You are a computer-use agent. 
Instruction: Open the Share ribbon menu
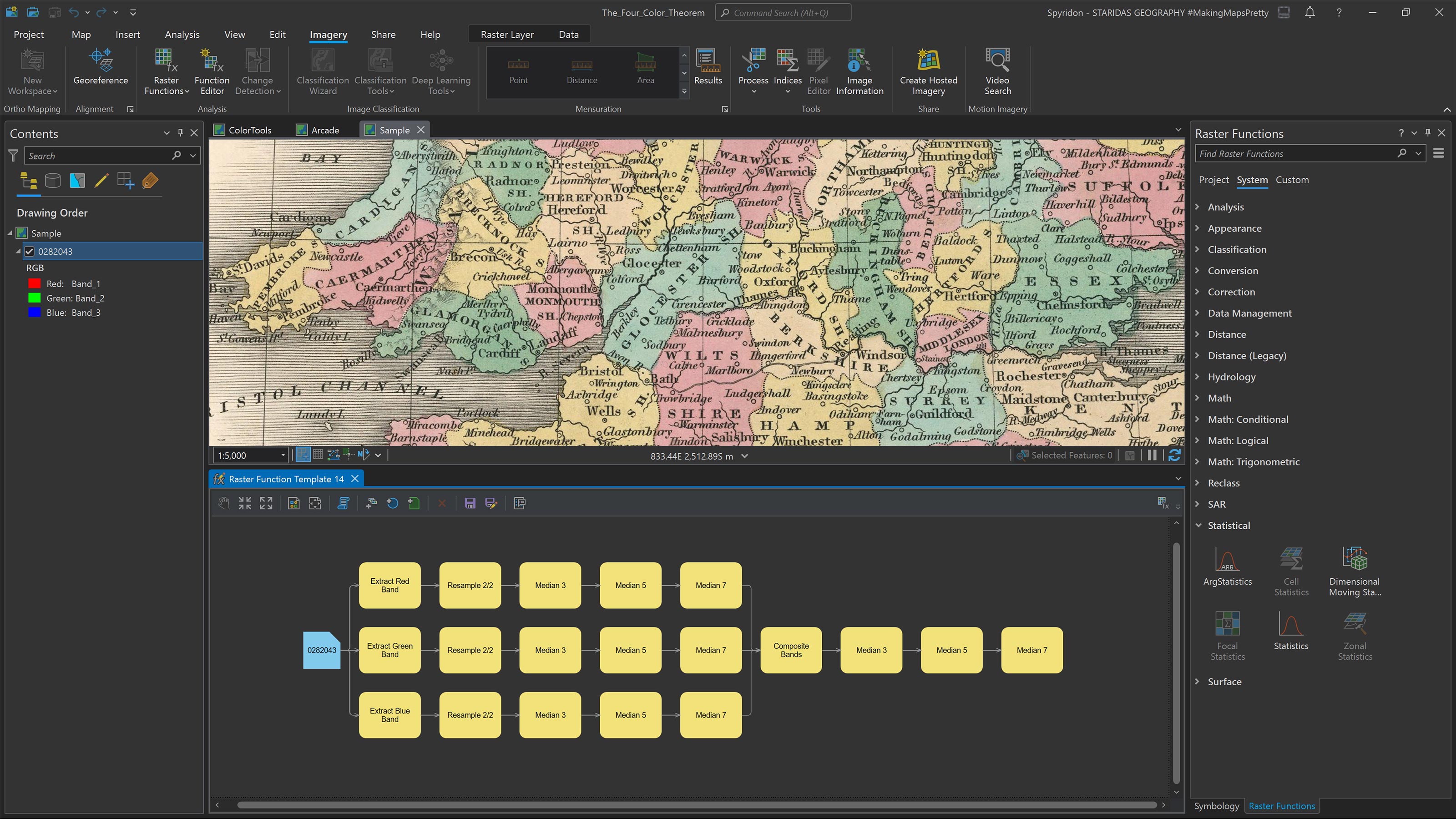pos(383,35)
